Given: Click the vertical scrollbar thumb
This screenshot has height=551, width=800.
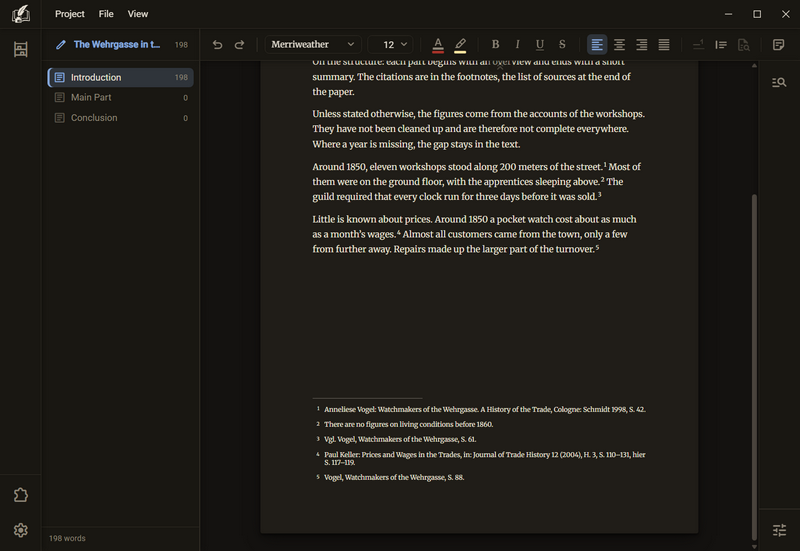Looking at the screenshot, I should tap(754, 366).
